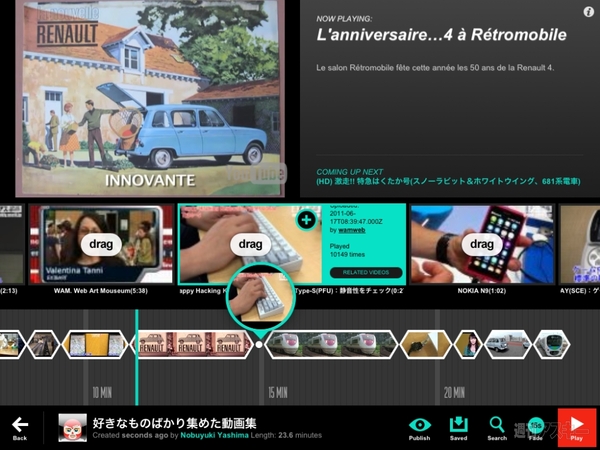Click the playlist avatar mask icon
Viewport: 600px width, 450px height.
72,428
